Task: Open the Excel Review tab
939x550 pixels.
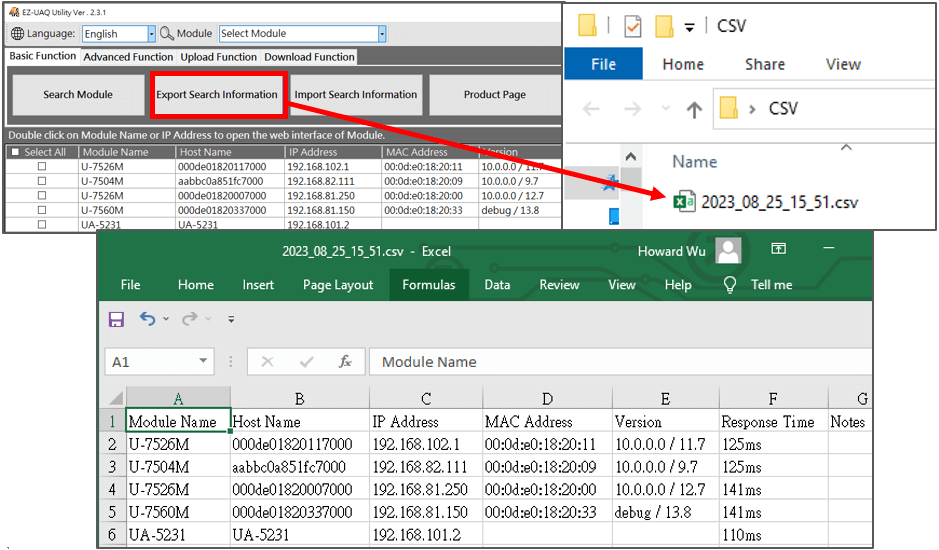Action: point(559,285)
